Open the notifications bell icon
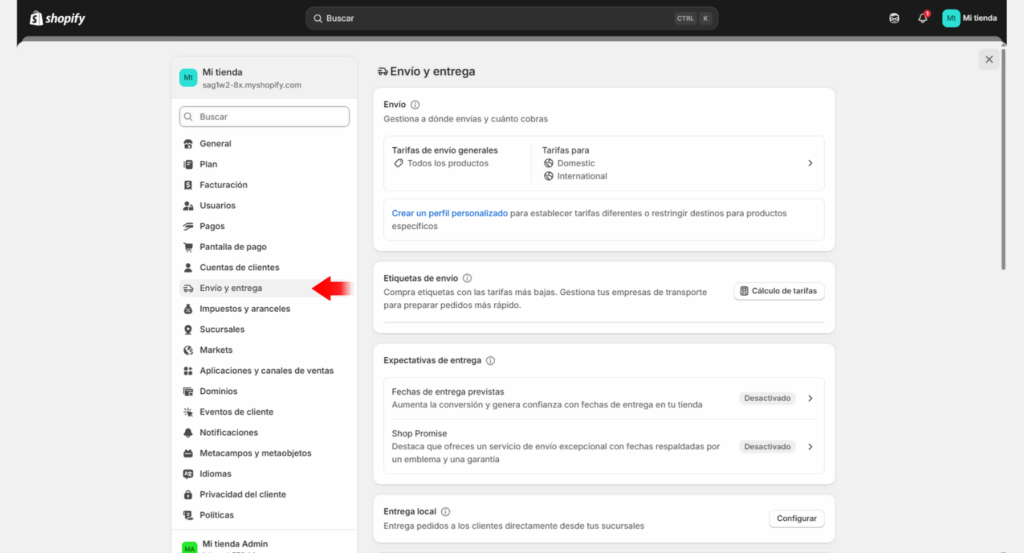This screenshot has width=1024, height=553. pyautogui.click(x=922, y=18)
